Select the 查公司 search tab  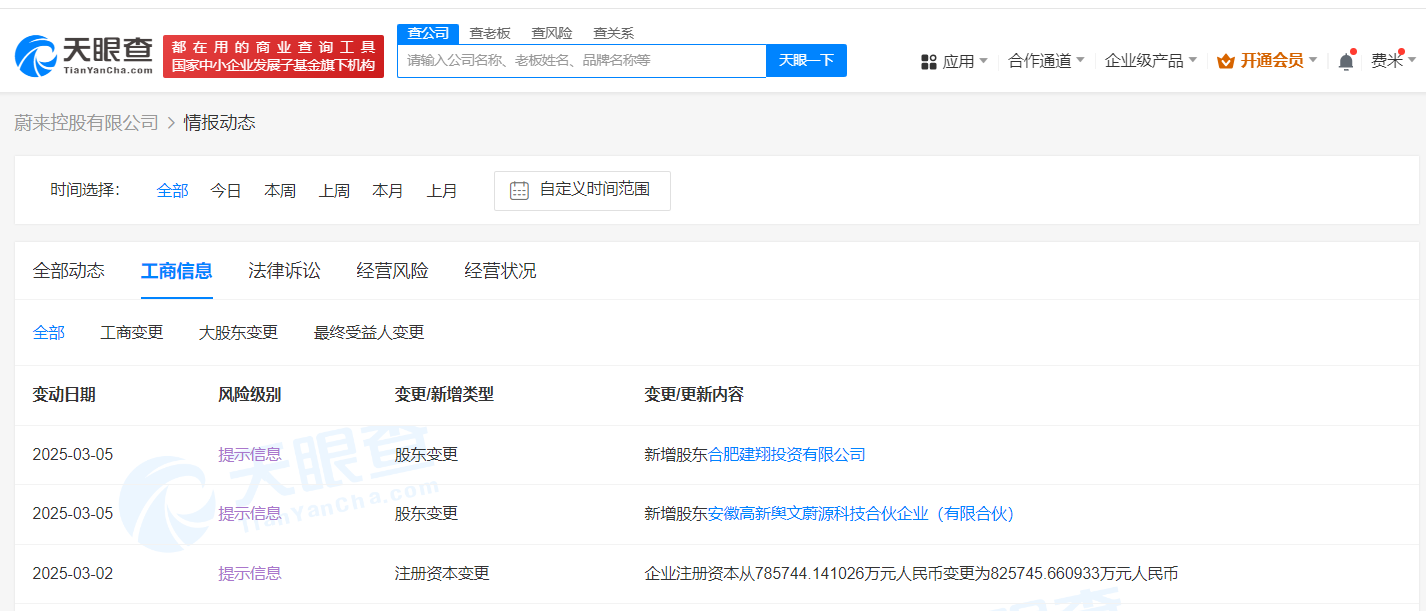[x=428, y=33]
